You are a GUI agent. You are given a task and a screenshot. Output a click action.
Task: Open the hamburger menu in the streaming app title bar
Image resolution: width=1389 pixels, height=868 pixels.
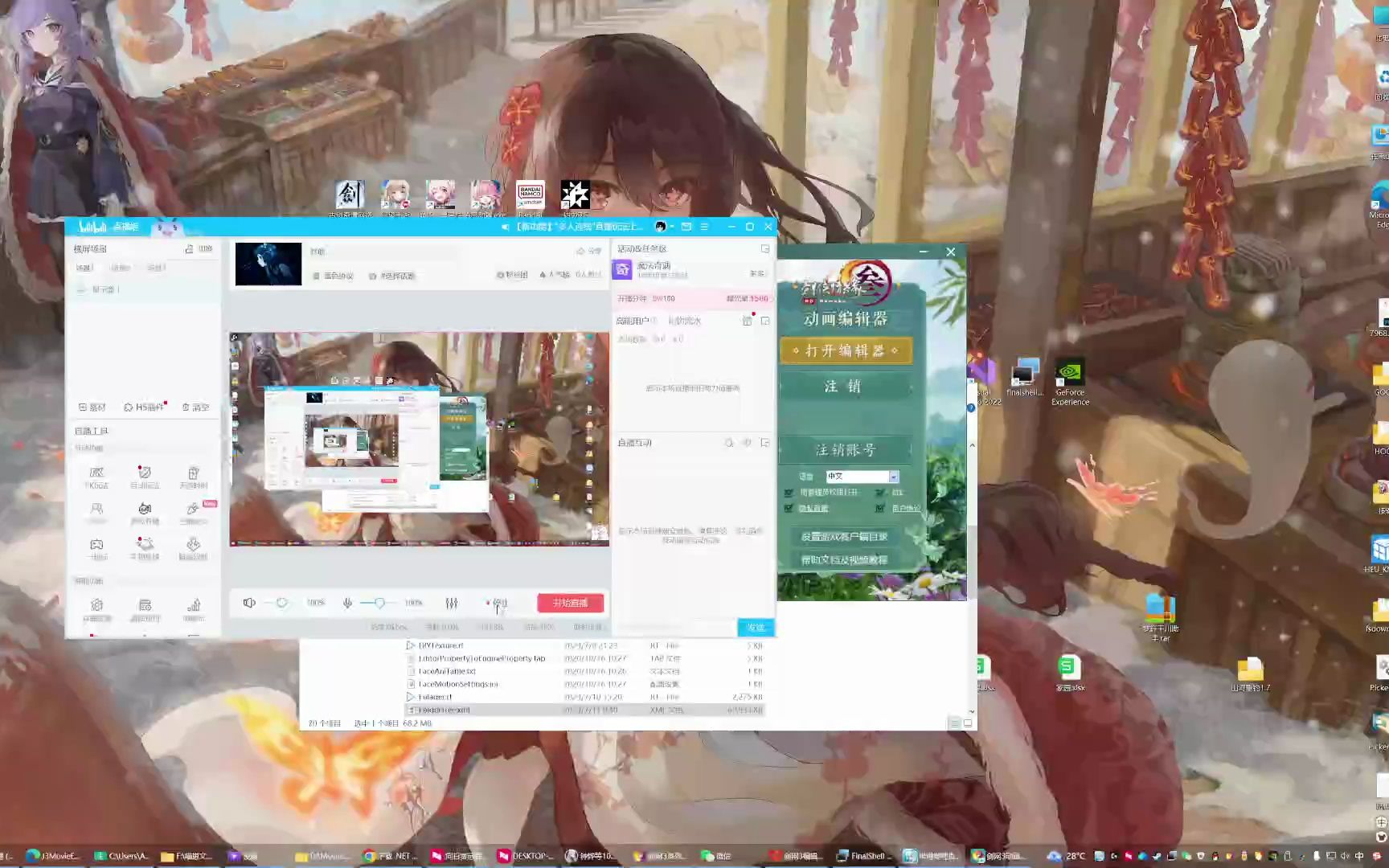pyautogui.click(x=704, y=227)
